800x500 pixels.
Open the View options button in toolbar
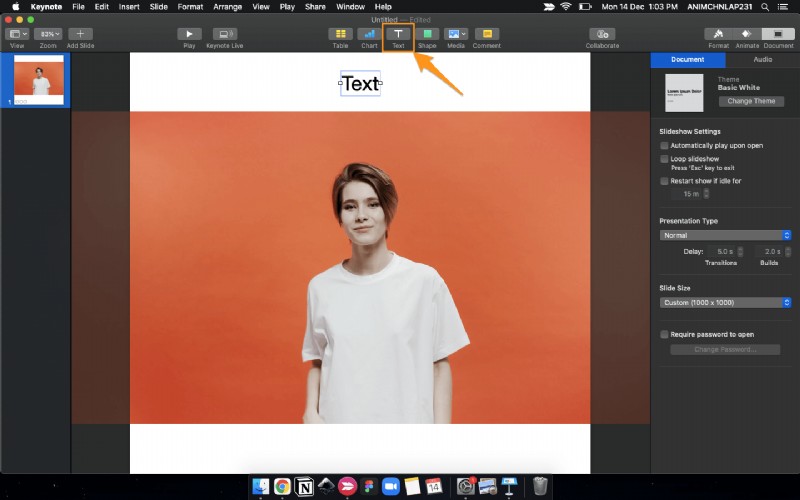click(x=17, y=34)
